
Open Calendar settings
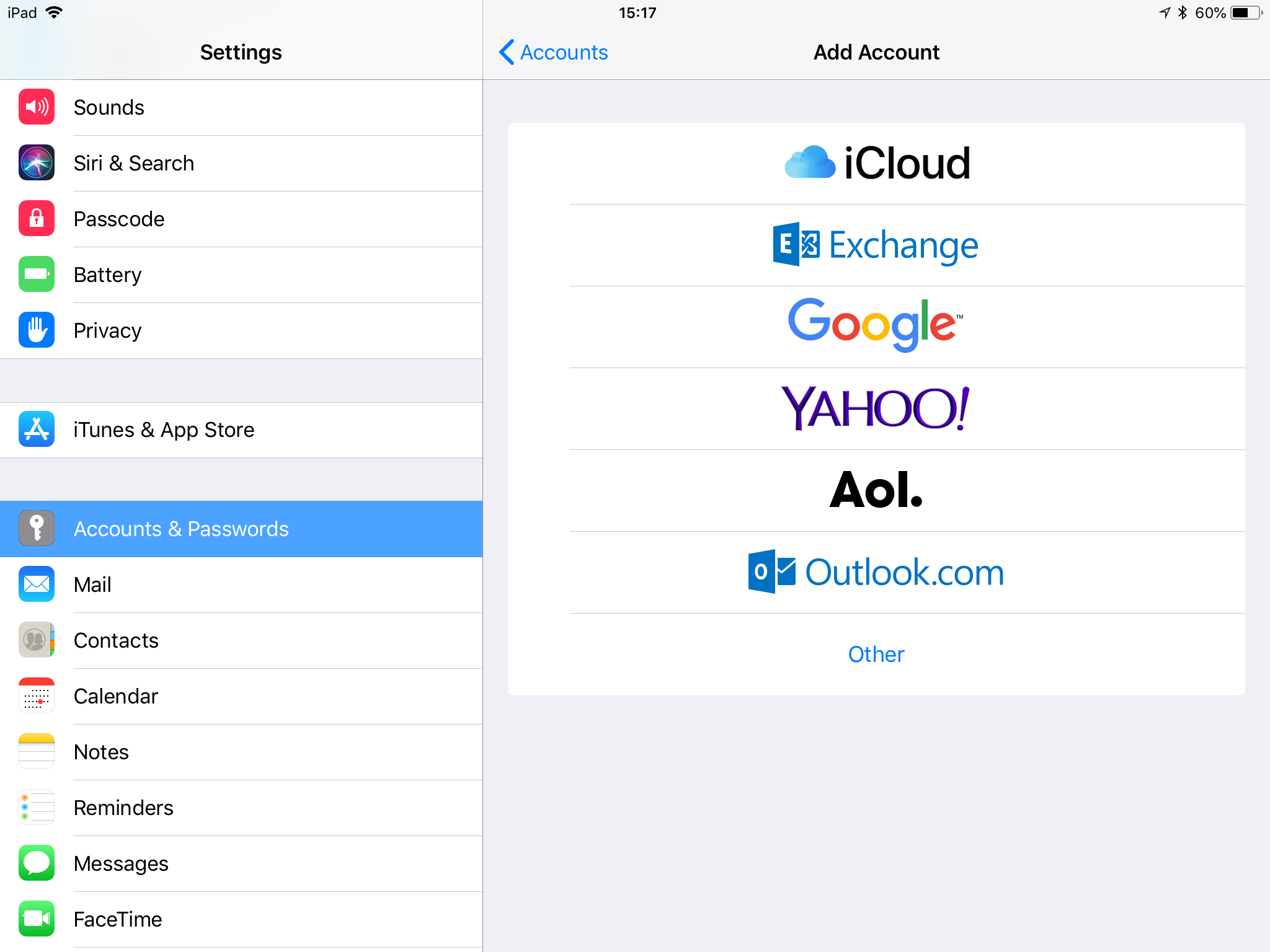(241, 696)
